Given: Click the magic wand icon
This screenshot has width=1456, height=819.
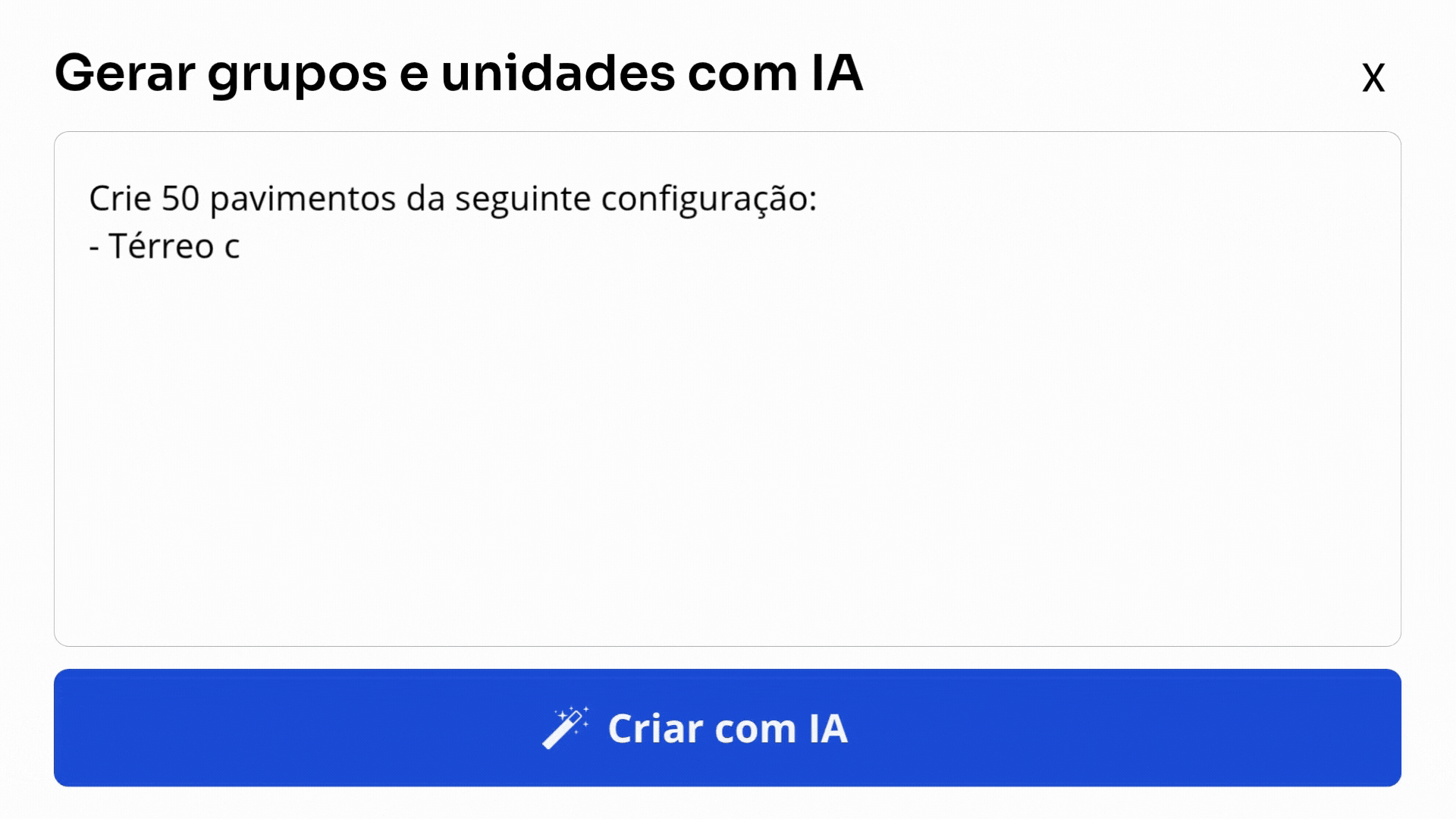Looking at the screenshot, I should 565,728.
